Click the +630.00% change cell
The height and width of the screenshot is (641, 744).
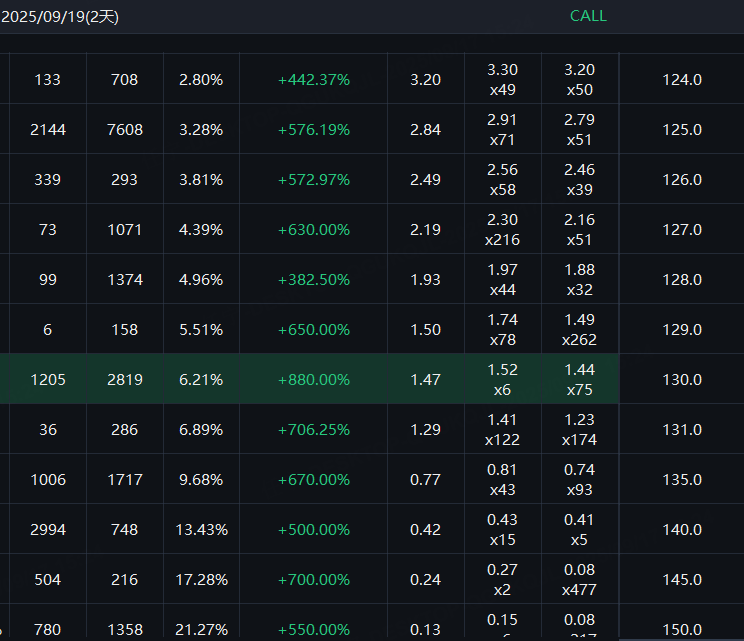[x=314, y=230]
